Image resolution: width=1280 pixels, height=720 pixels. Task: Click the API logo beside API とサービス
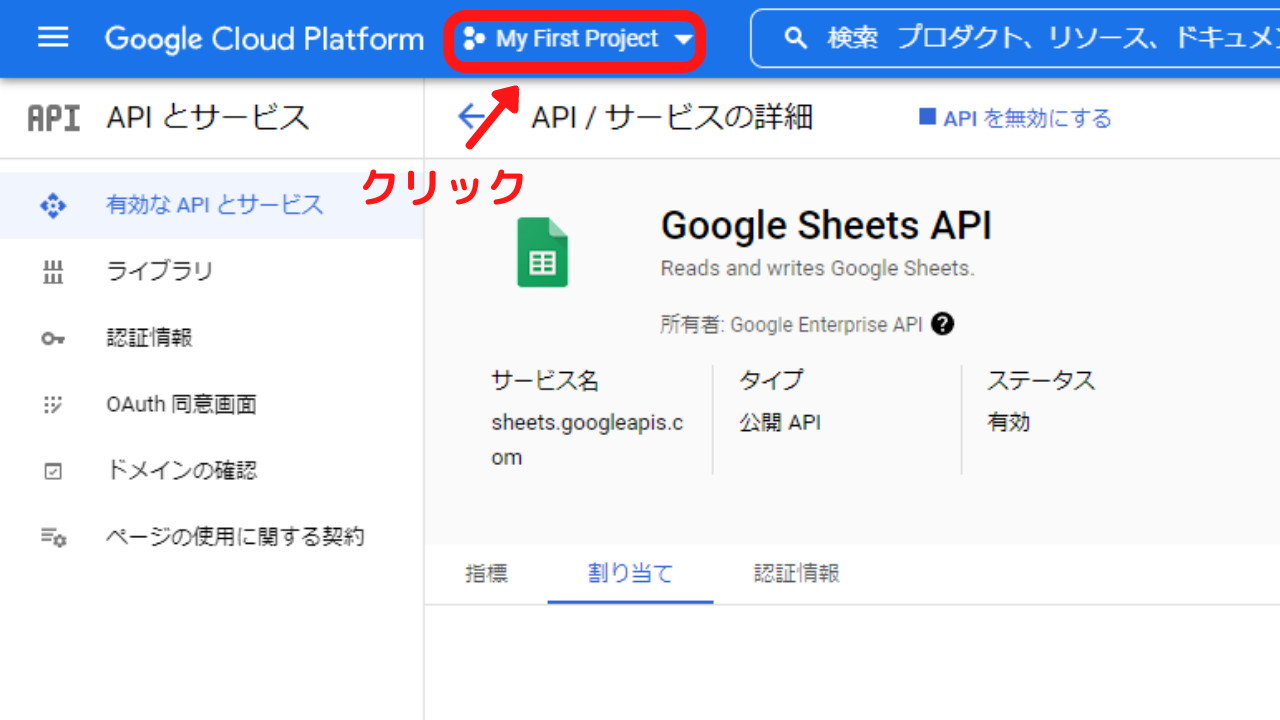tap(52, 117)
